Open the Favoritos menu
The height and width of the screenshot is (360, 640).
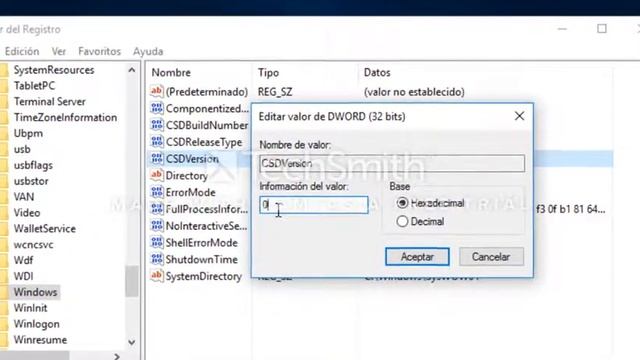(100, 51)
